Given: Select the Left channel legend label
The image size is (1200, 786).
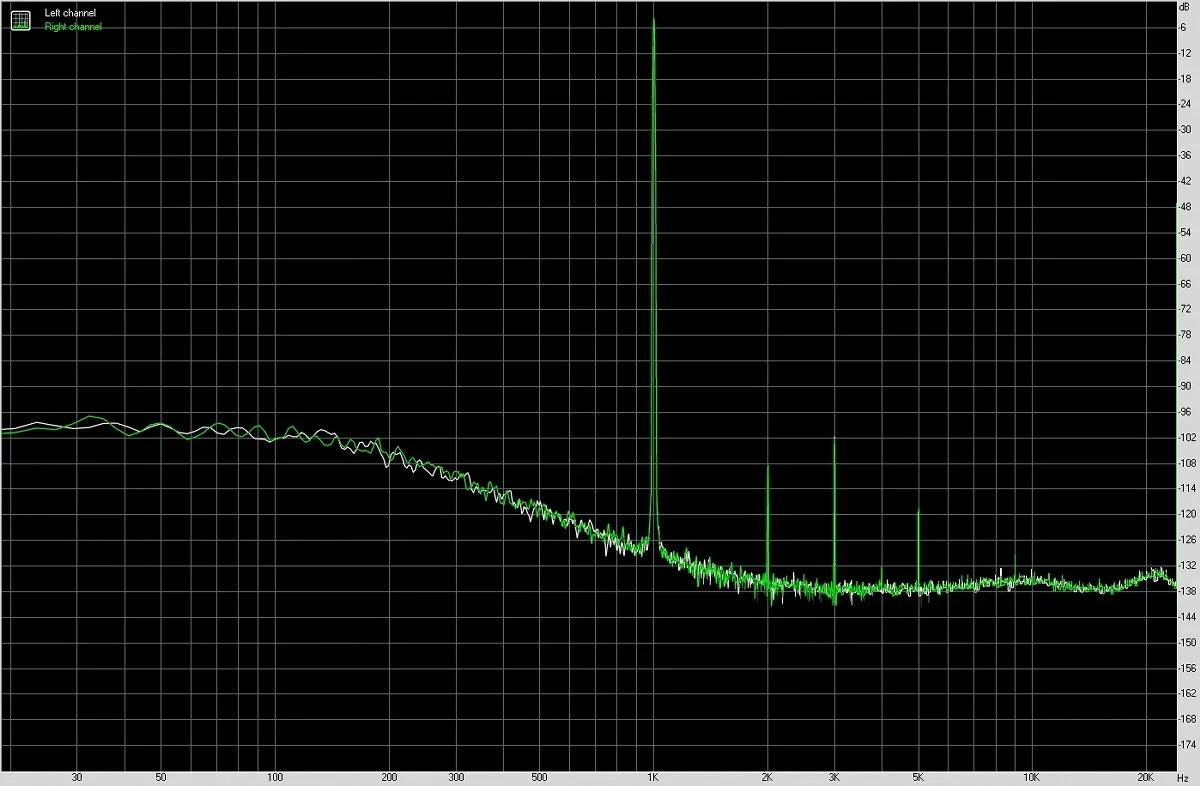Looking at the screenshot, I should coord(70,13).
